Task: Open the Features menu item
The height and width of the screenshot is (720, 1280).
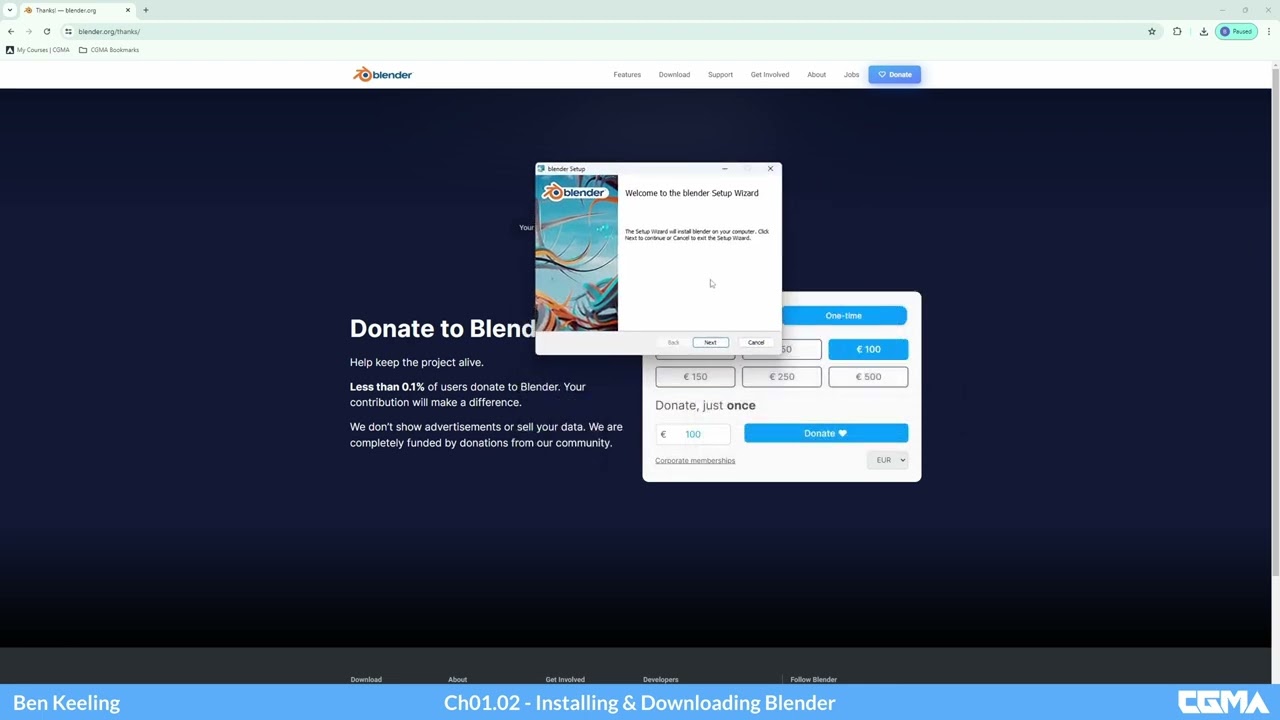Action: point(627,75)
